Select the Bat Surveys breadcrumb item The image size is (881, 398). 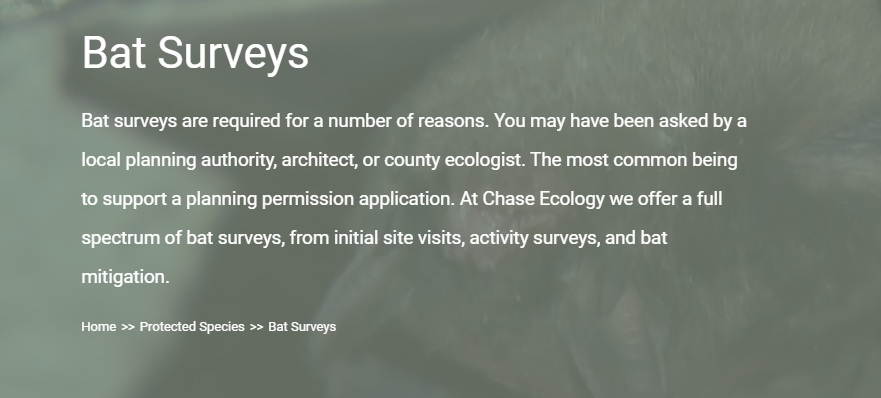click(302, 327)
